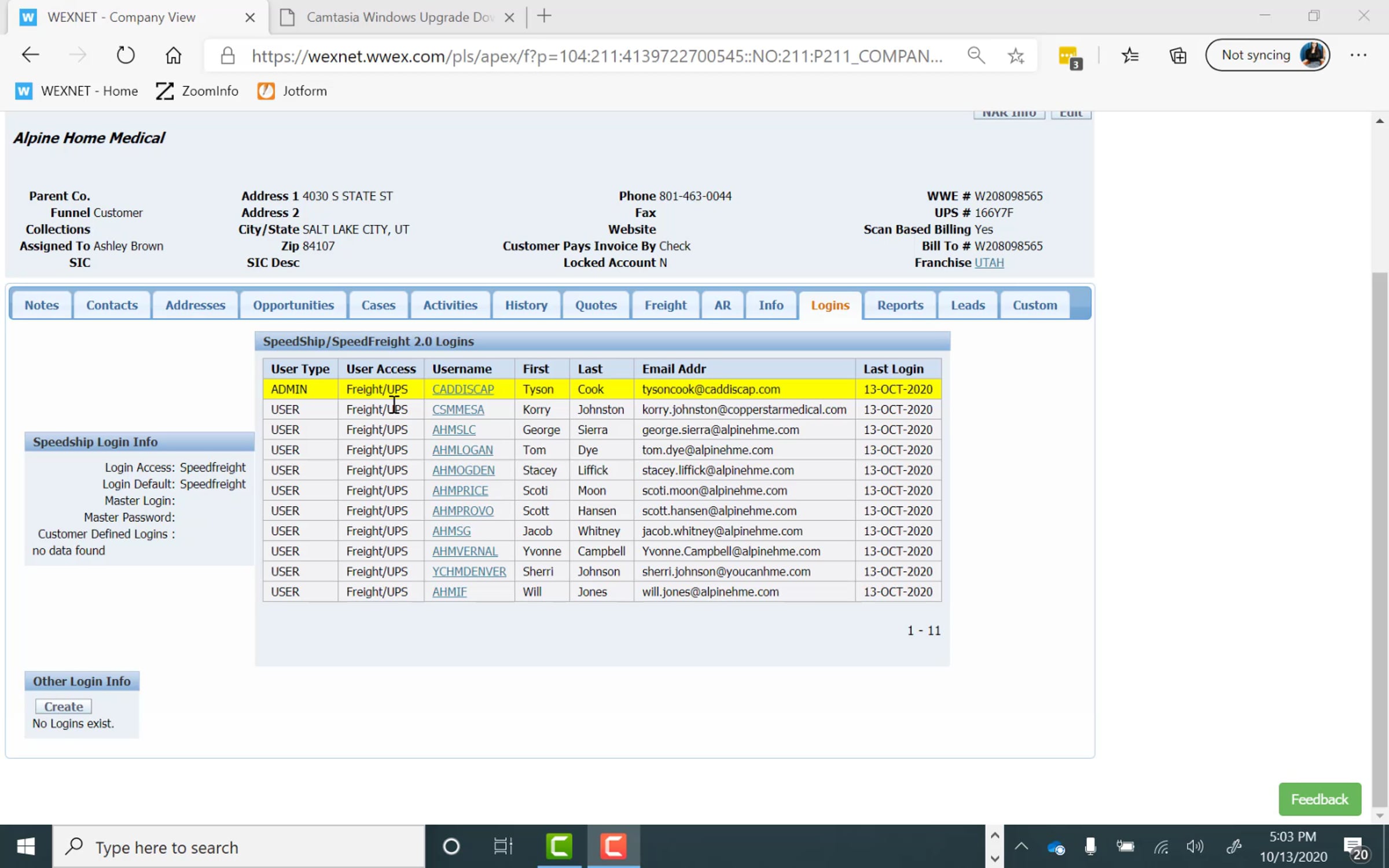Click the Create button under Other Login Info

[64, 707]
